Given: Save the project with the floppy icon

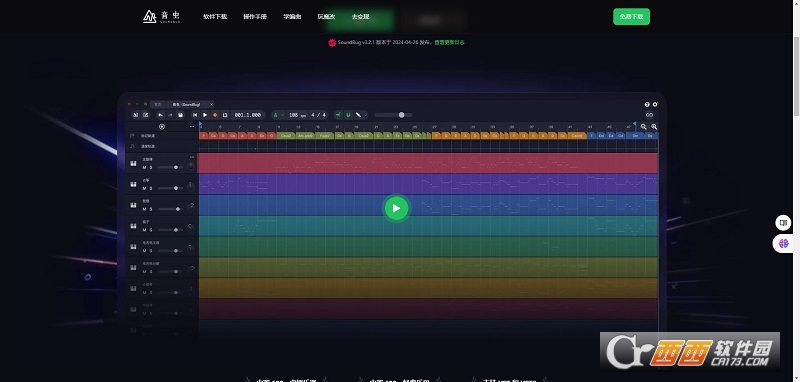Looking at the screenshot, I should point(180,115).
